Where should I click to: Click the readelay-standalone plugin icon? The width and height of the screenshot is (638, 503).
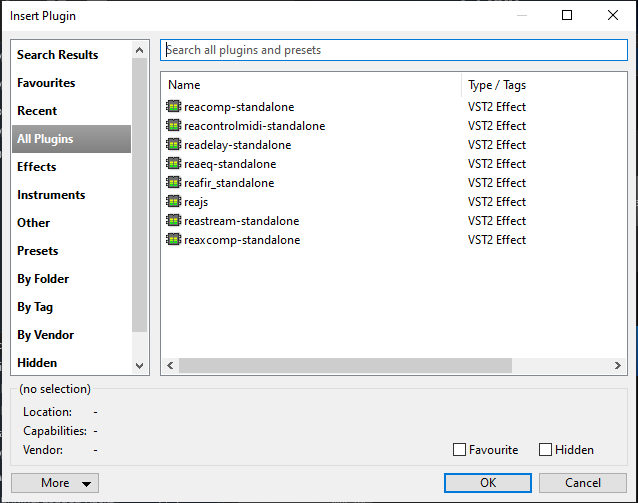[174, 144]
